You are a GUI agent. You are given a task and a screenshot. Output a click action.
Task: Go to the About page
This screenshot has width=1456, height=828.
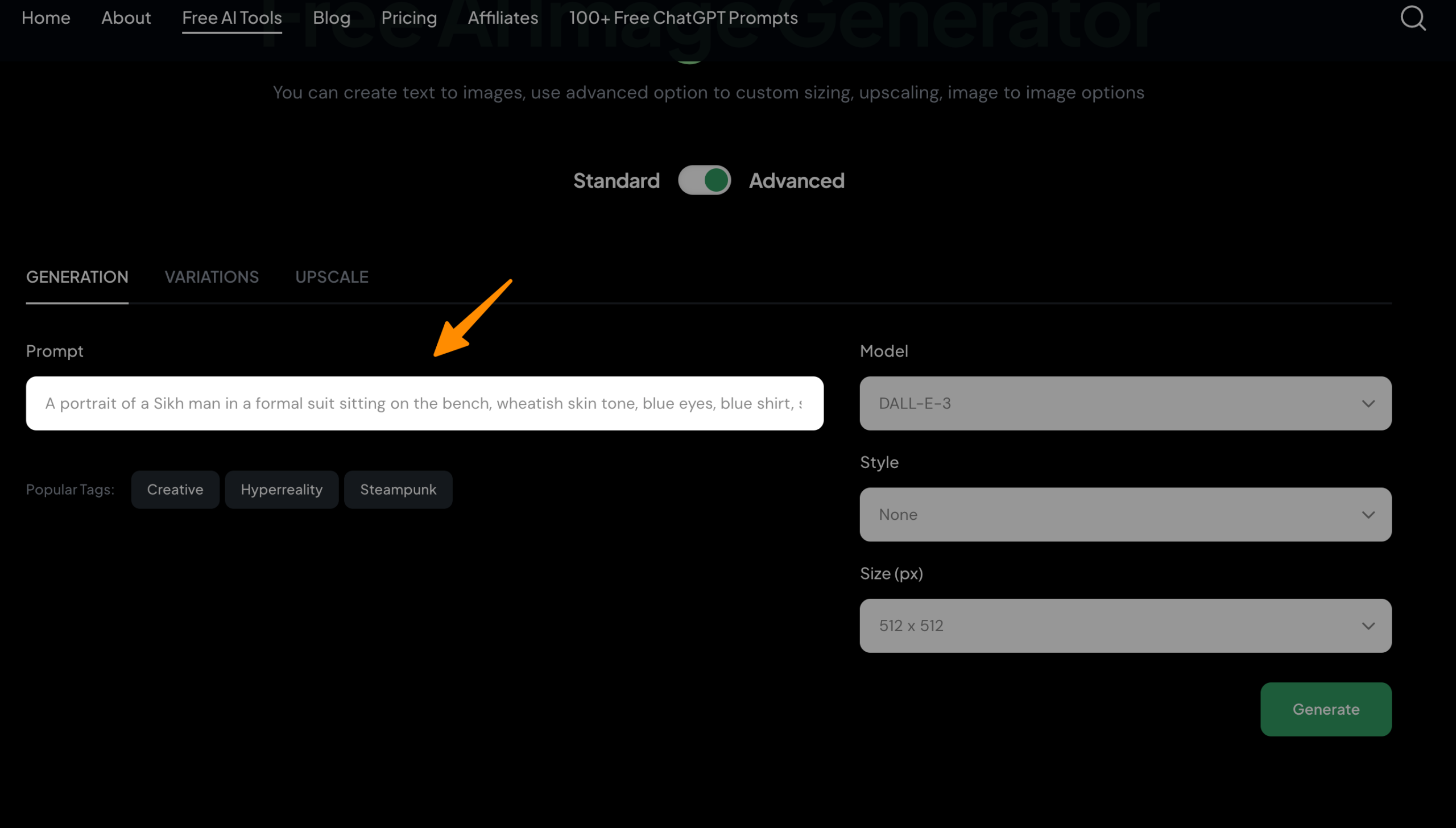coord(126,18)
